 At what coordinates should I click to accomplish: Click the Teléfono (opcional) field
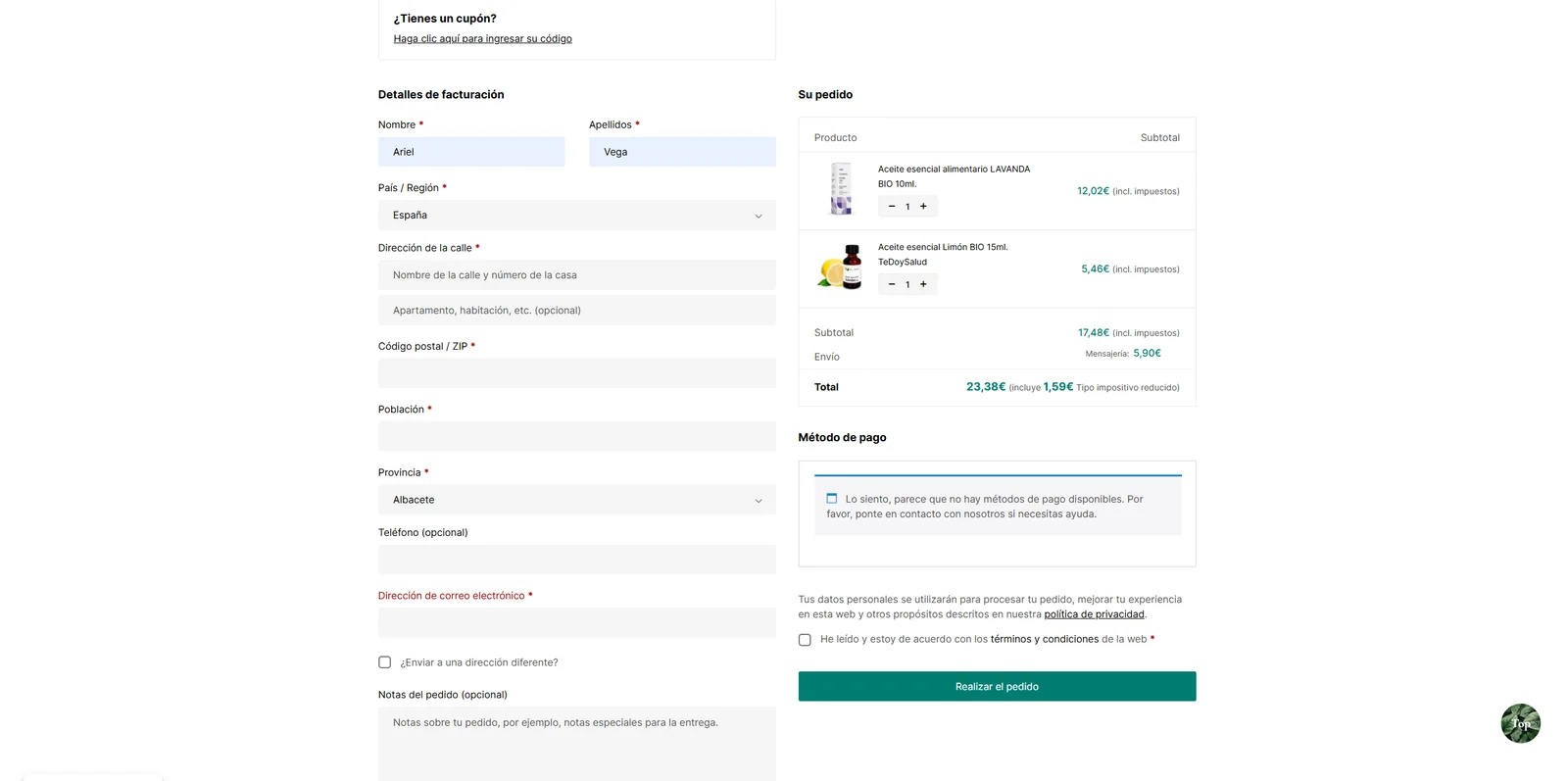(x=577, y=560)
